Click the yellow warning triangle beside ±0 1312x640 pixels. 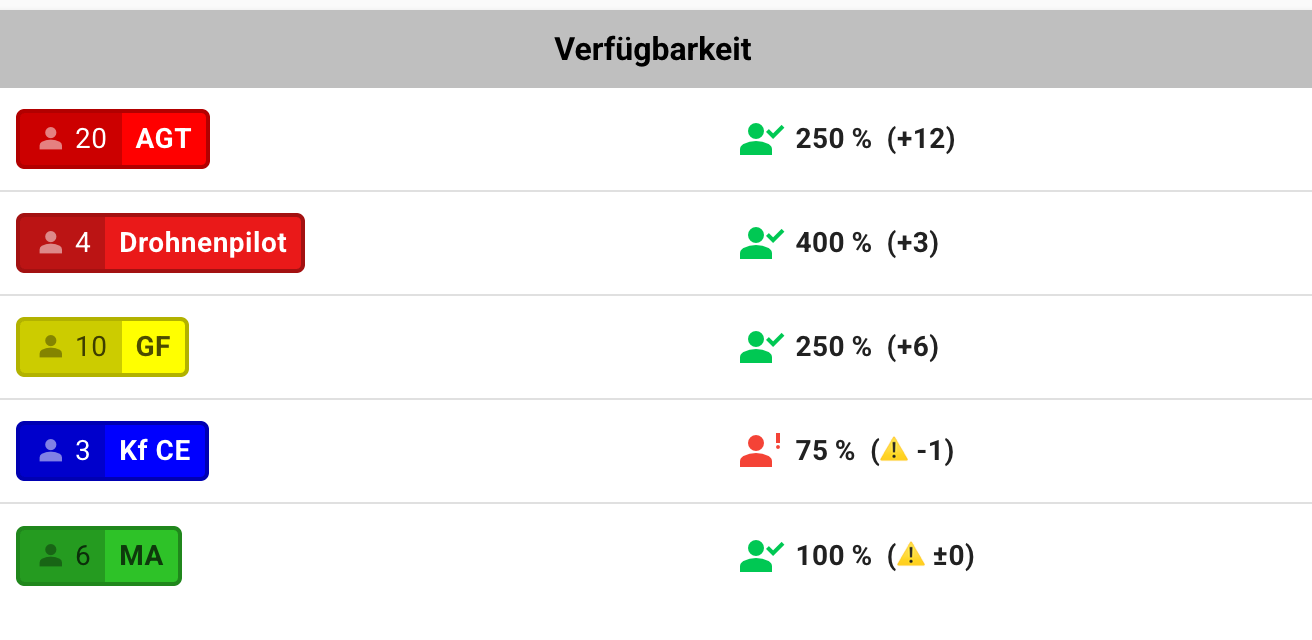[x=910, y=555]
